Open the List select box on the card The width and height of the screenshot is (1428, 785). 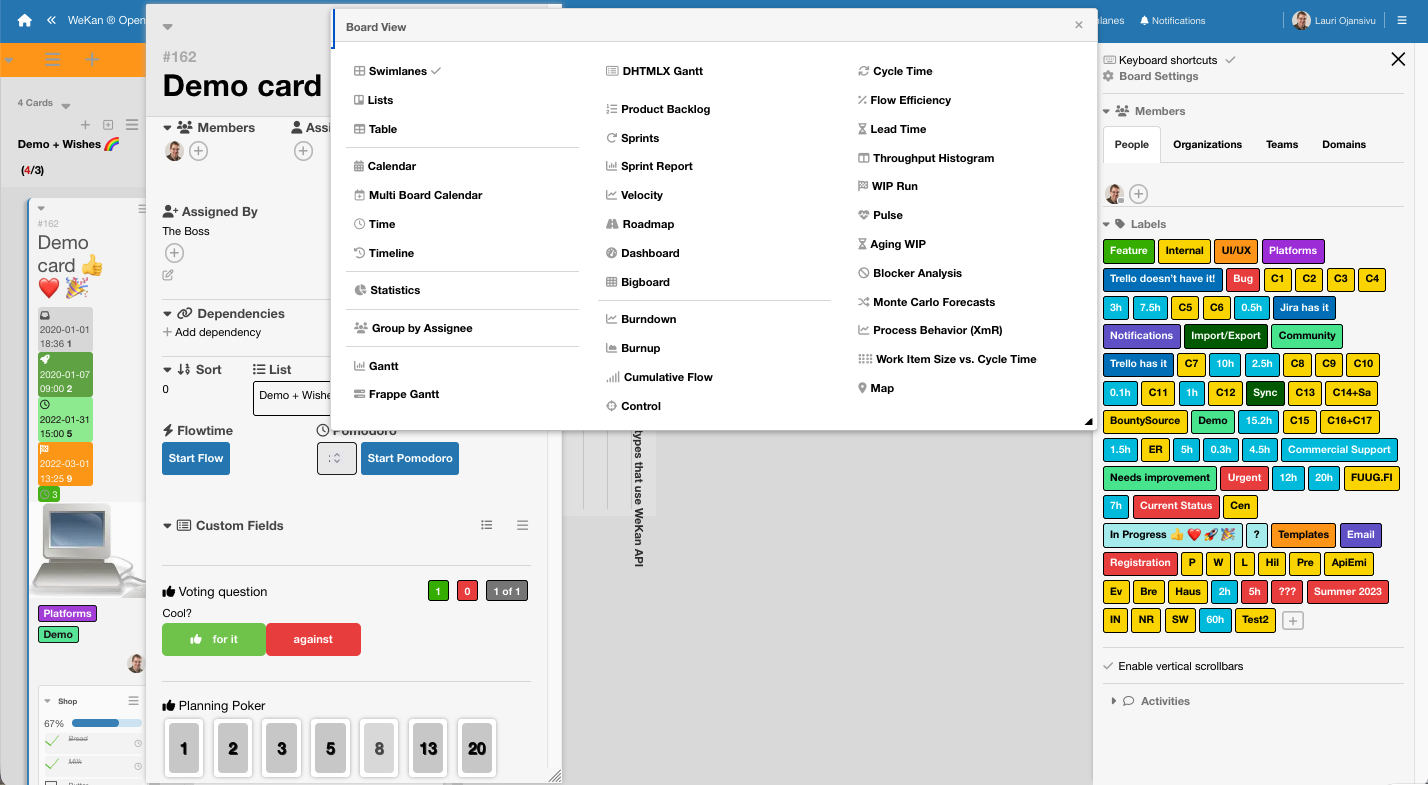coord(292,397)
